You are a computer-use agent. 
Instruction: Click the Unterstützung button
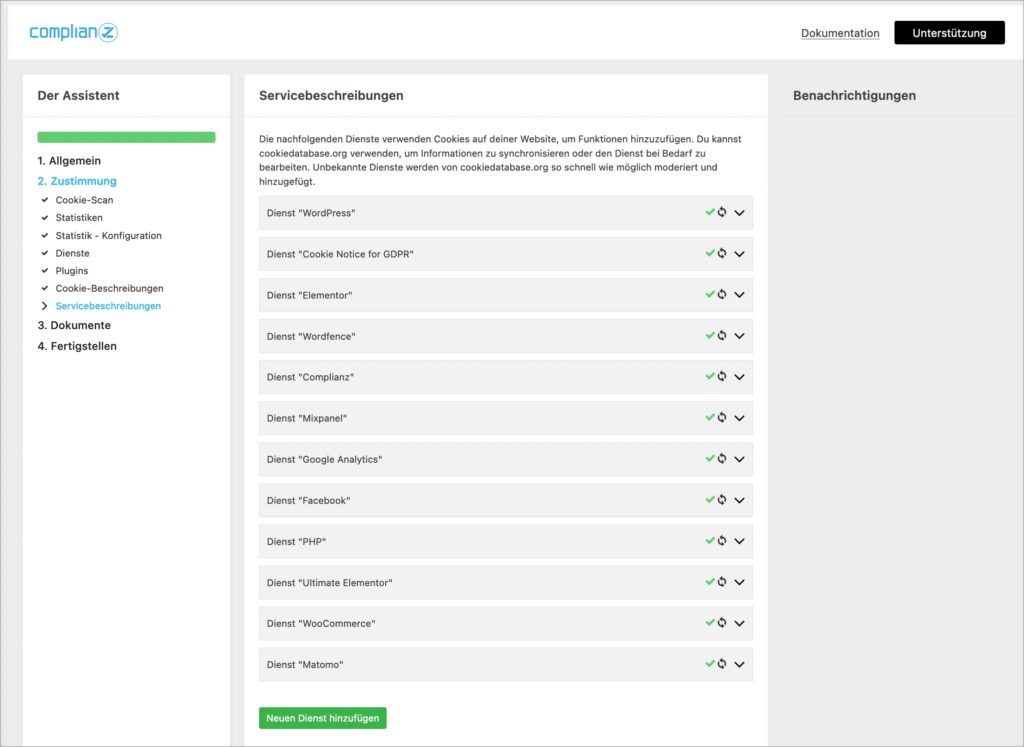click(x=949, y=33)
